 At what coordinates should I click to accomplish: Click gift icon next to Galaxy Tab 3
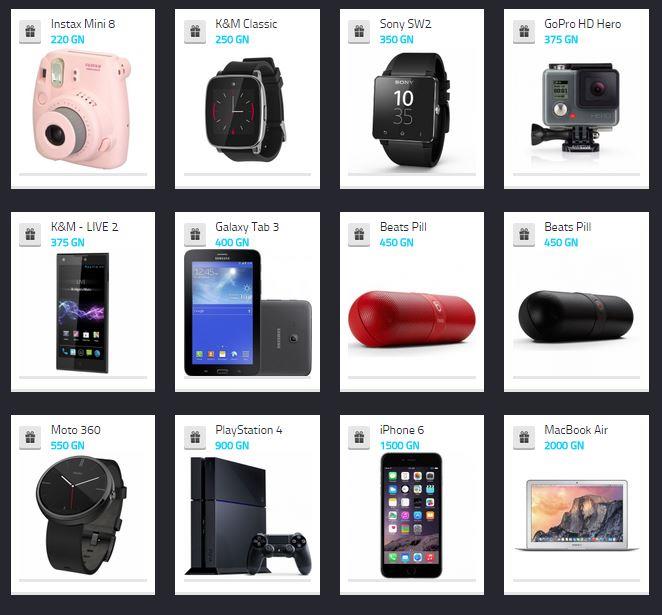tap(195, 234)
